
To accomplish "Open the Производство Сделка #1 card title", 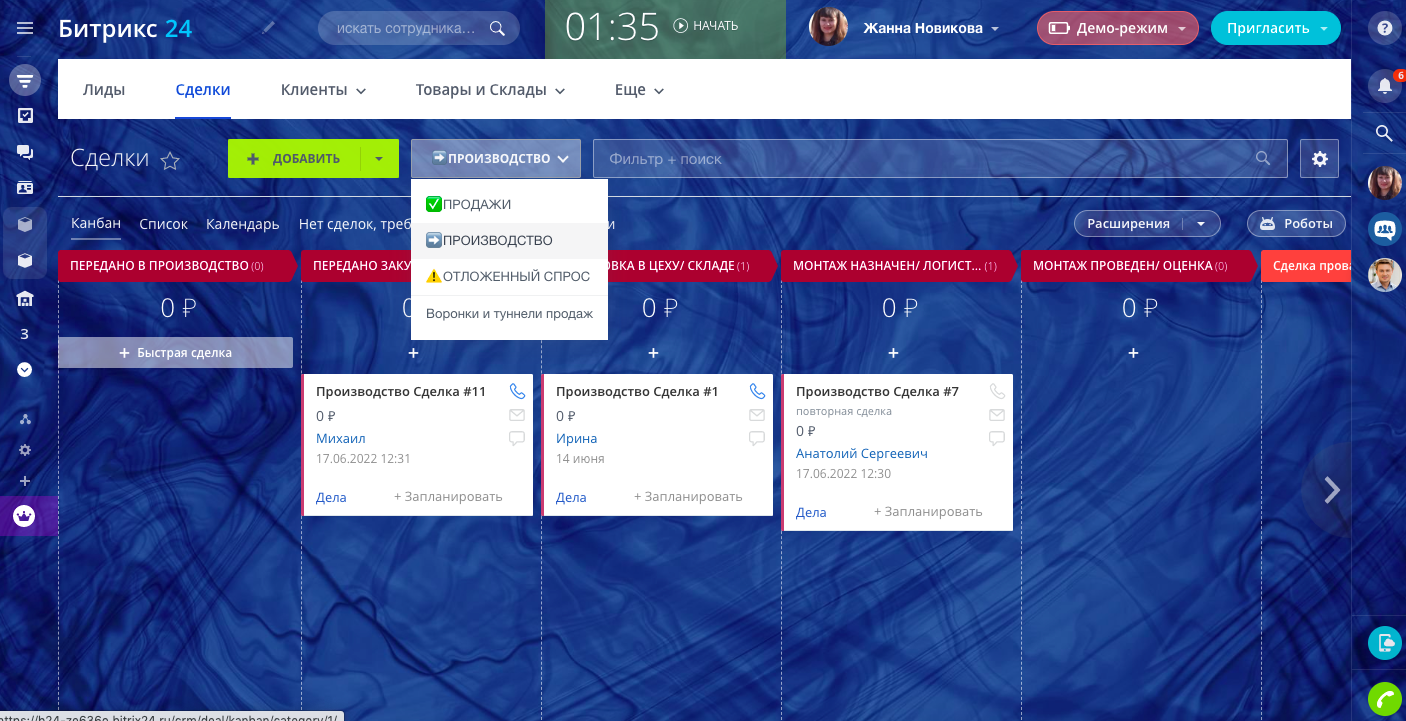I will coord(637,392).
